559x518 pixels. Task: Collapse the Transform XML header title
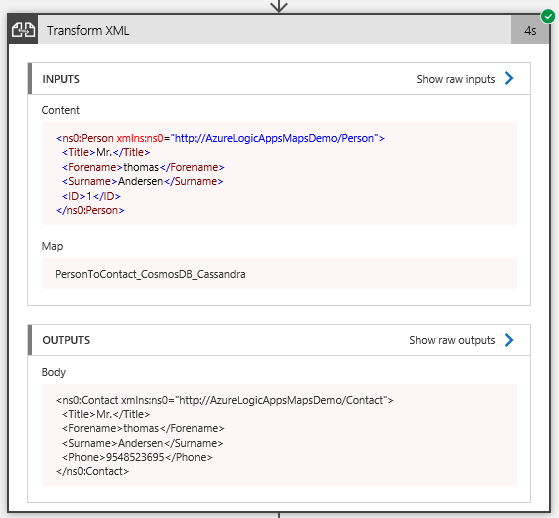88,31
